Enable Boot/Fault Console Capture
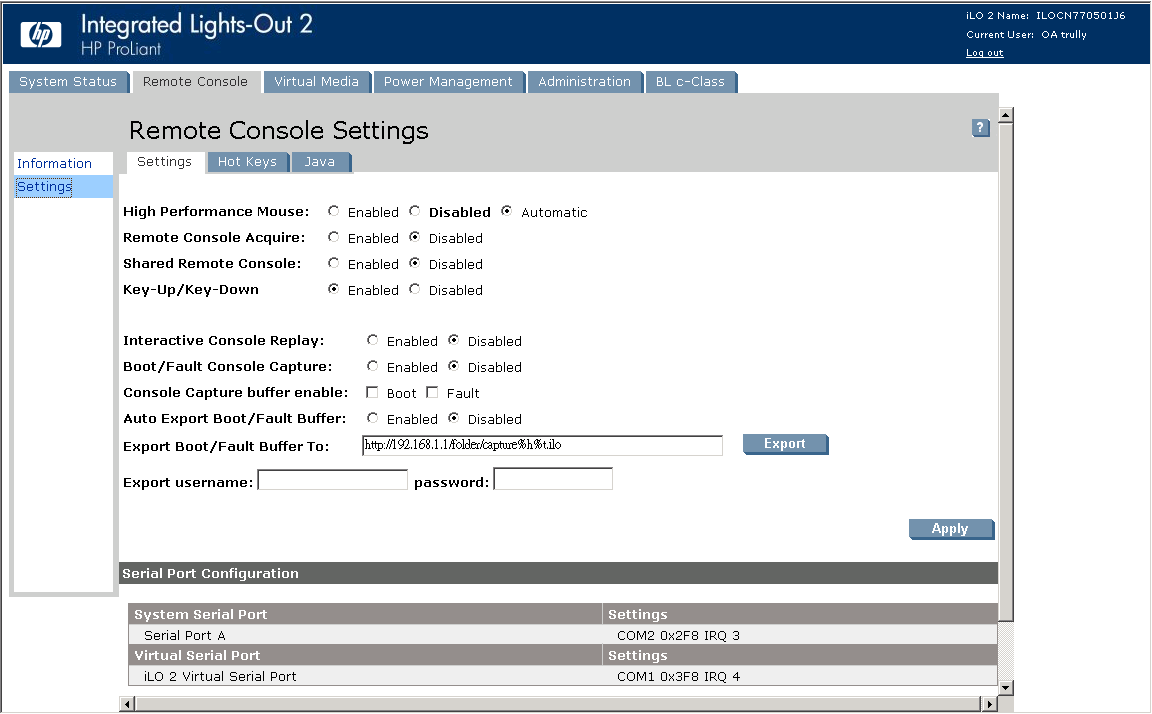The width and height of the screenshot is (1152, 714). [372, 366]
